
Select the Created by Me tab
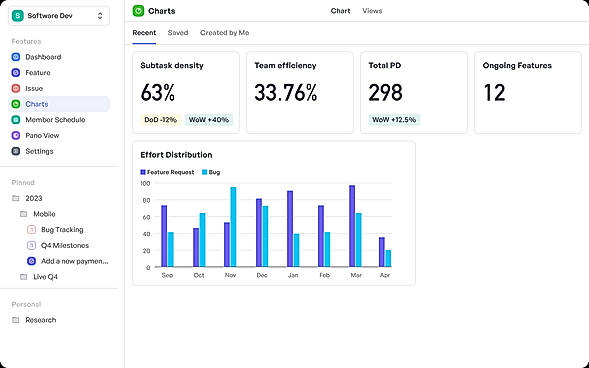coord(225,33)
